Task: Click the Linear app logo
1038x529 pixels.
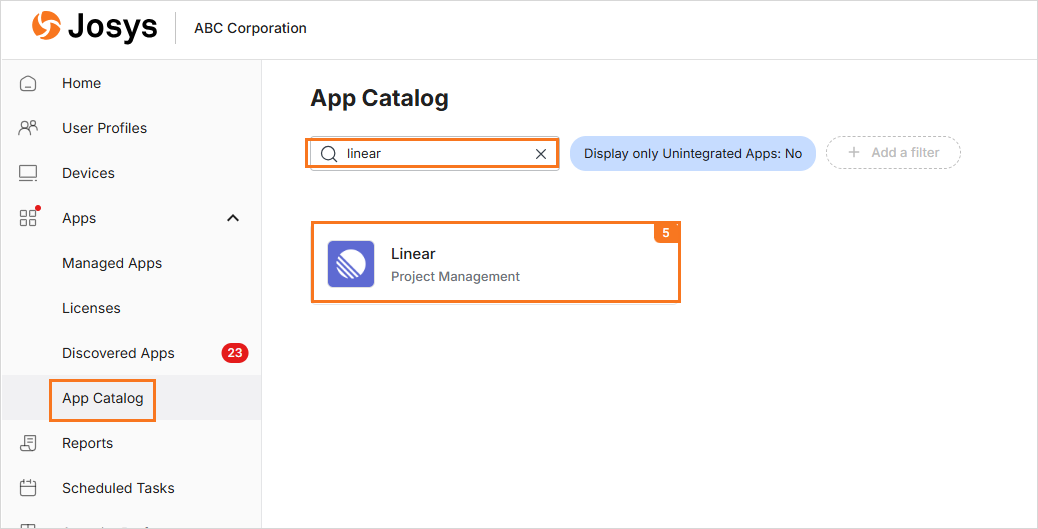Action: (351, 264)
